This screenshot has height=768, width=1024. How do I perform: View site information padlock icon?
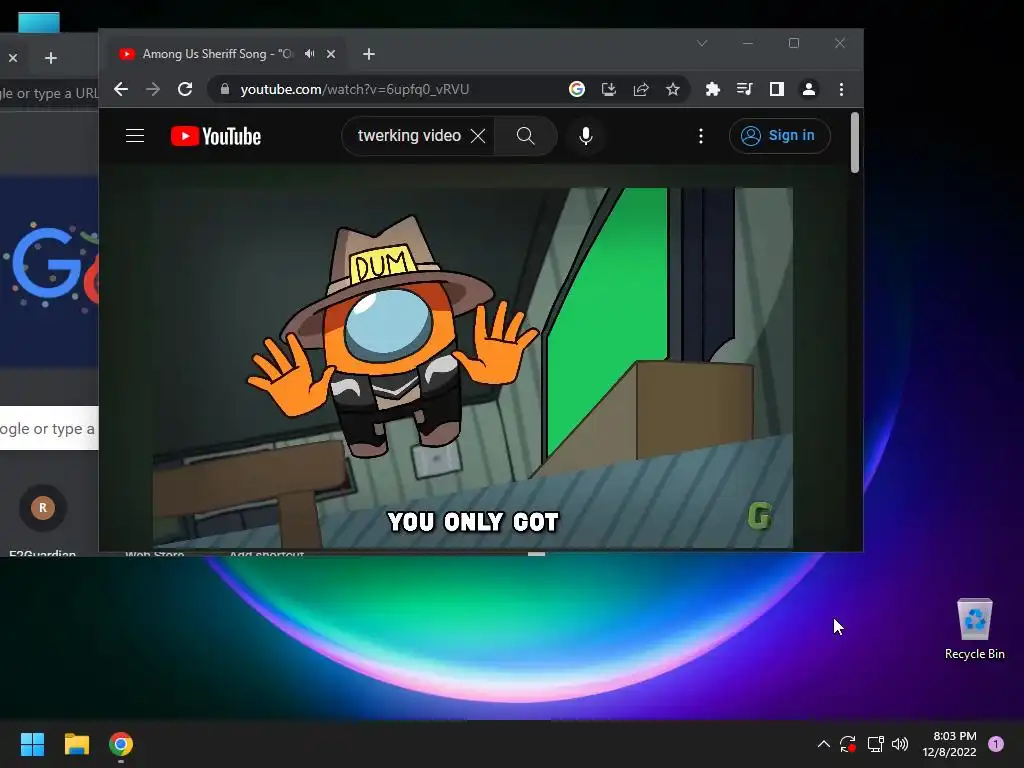click(x=225, y=89)
